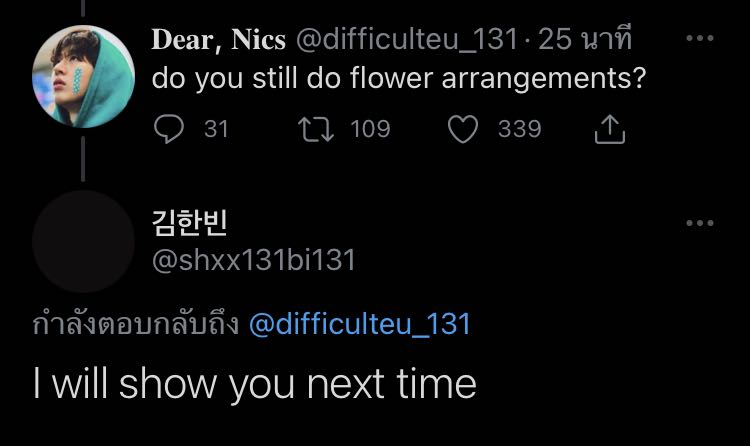
Task: Open tweet text about flower arrangements
Action: click(396, 79)
